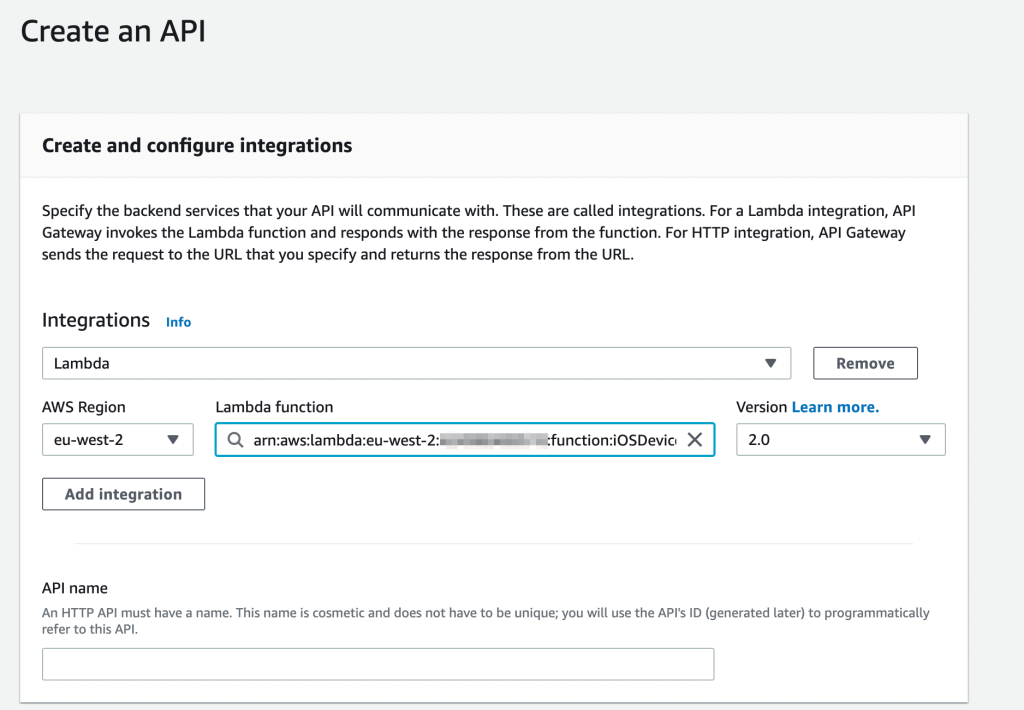Clear the Lambda function field with the X icon

(695, 440)
